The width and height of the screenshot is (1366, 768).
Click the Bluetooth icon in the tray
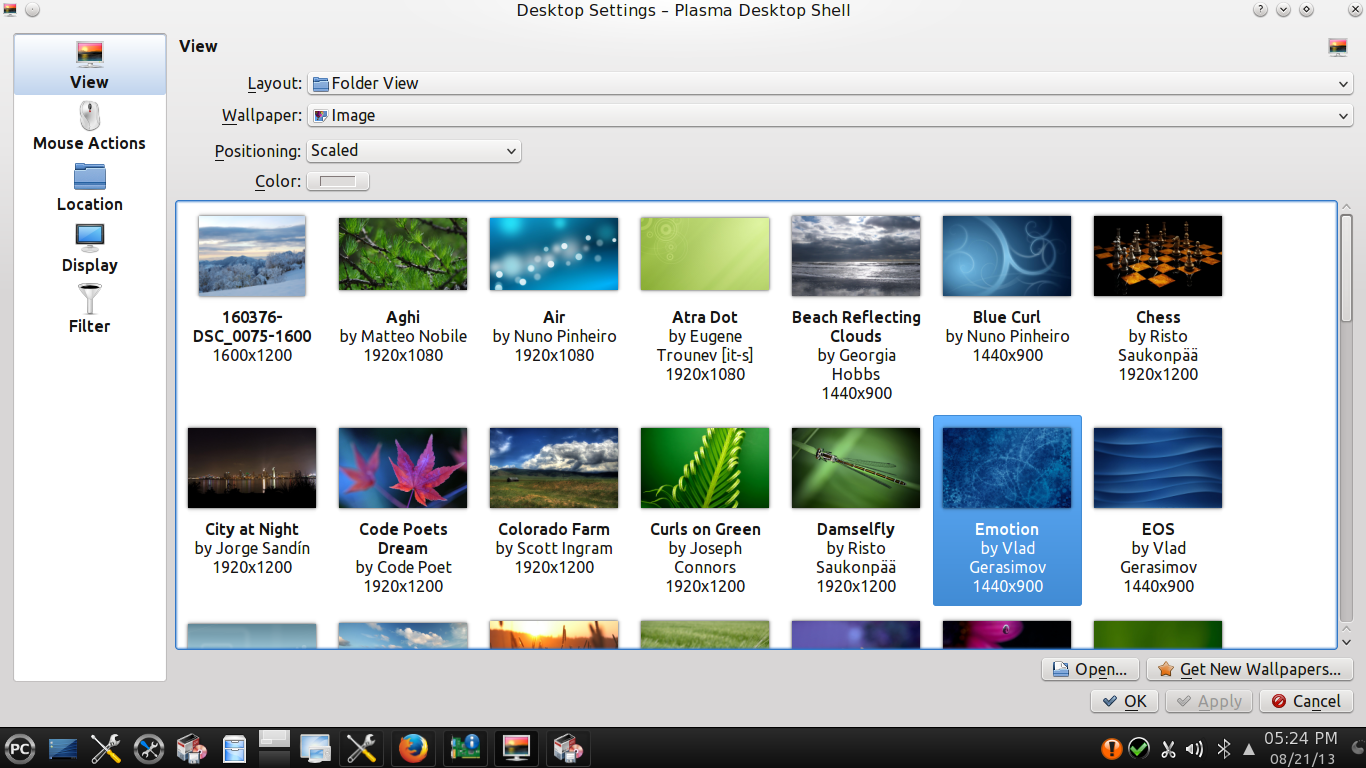pyautogui.click(x=1222, y=748)
